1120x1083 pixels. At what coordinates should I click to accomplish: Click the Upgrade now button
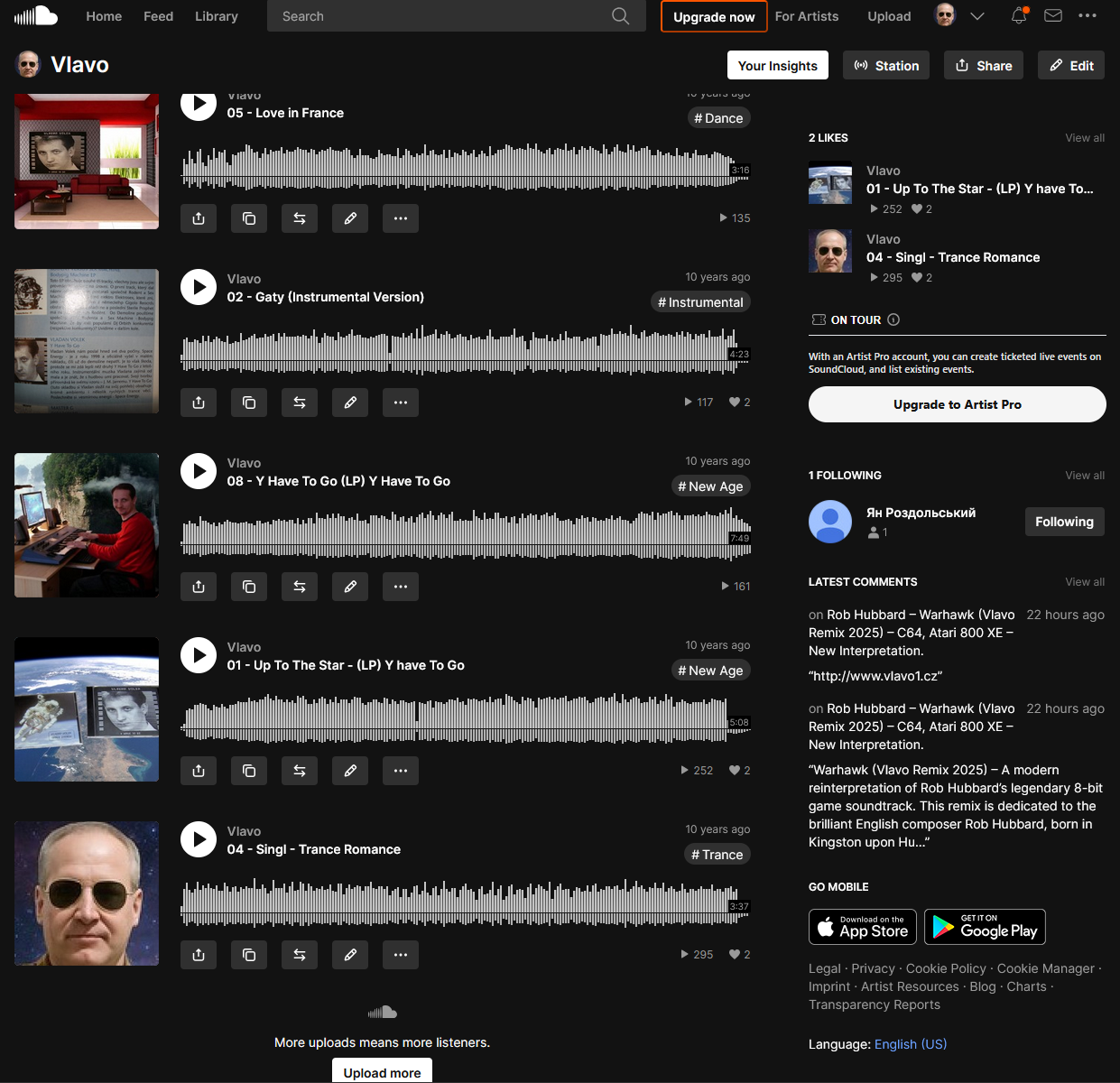[x=714, y=16]
